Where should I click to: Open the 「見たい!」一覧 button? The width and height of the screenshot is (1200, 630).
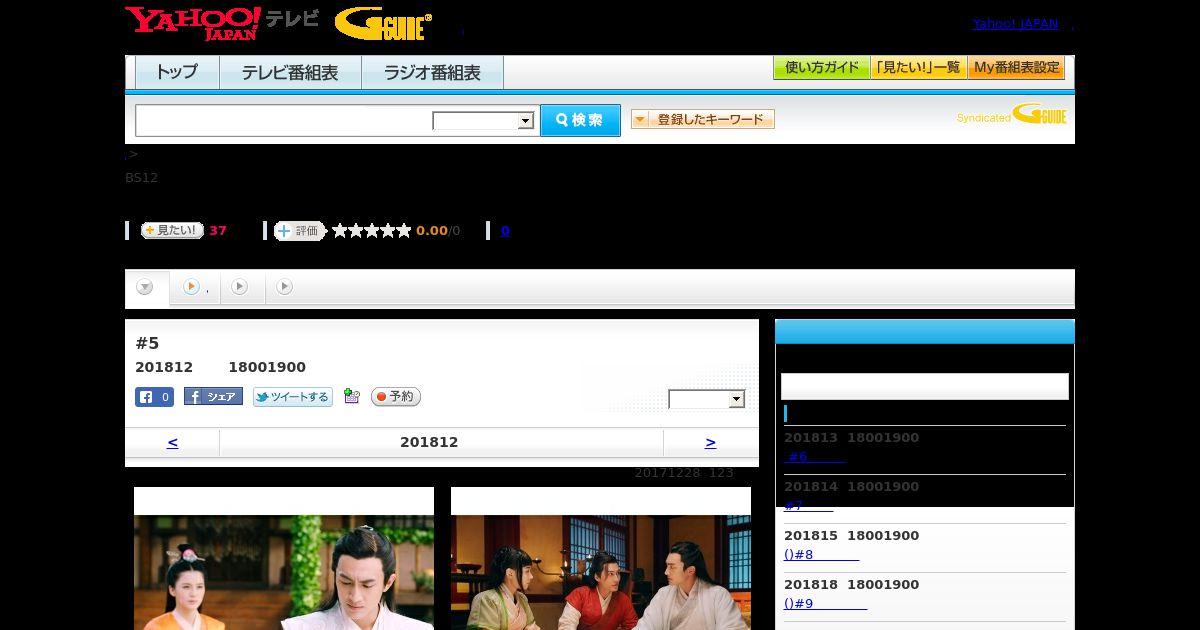[918, 68]
